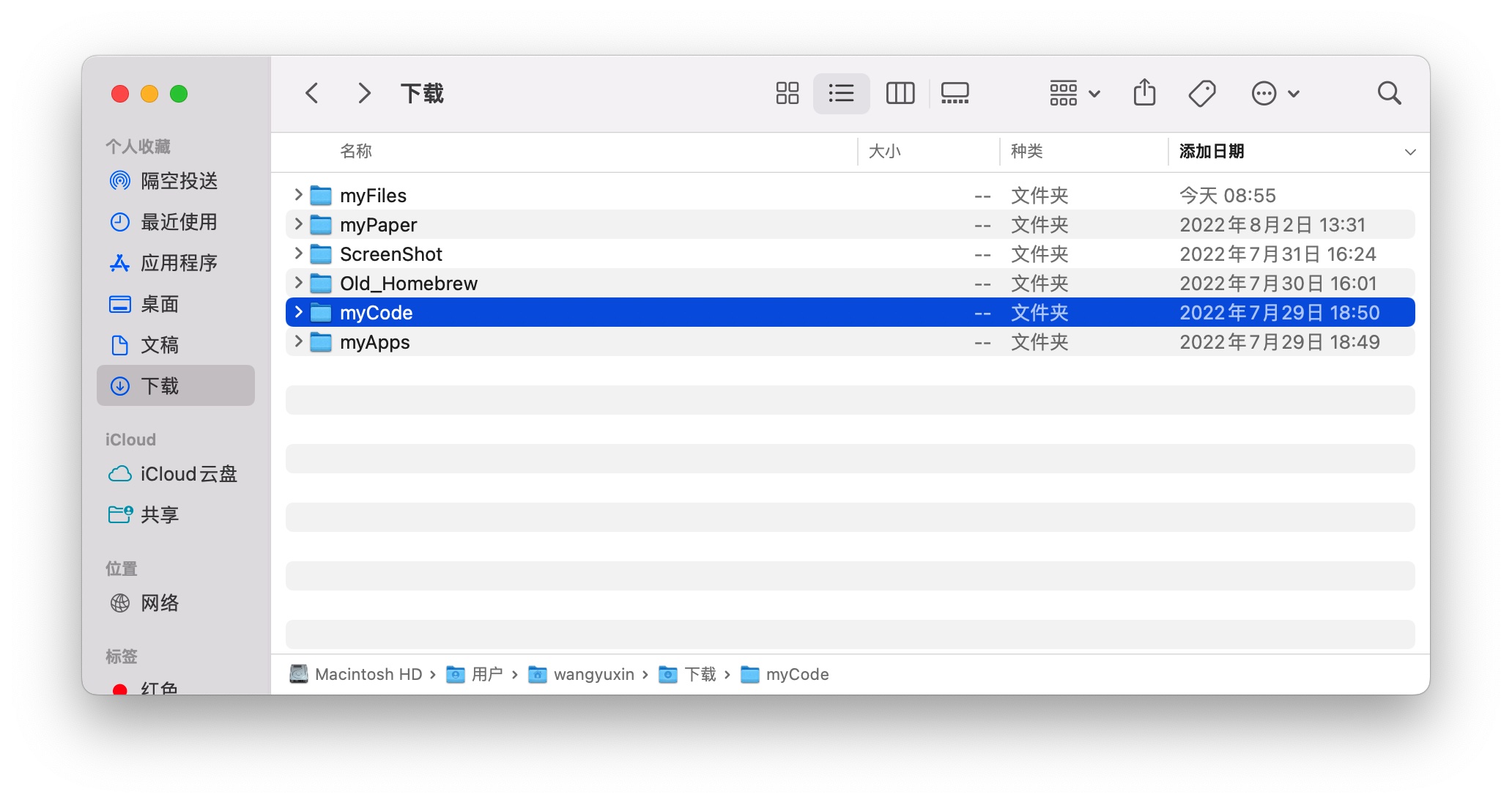Switch to column view
This screenshot has height=803, width=1512.
tap(900, 93)
